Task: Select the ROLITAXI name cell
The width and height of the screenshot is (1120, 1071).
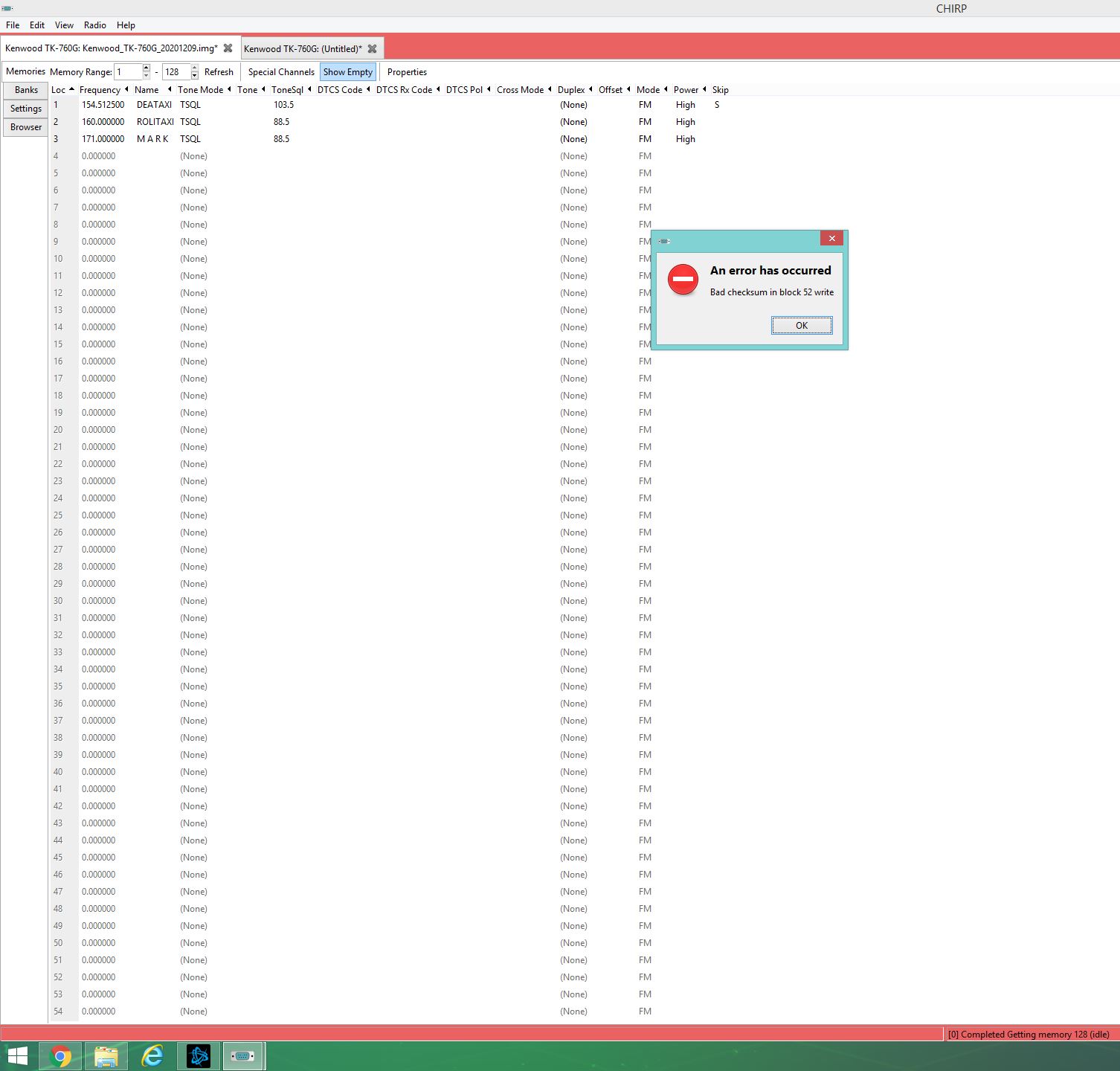Action: point(155,122)
